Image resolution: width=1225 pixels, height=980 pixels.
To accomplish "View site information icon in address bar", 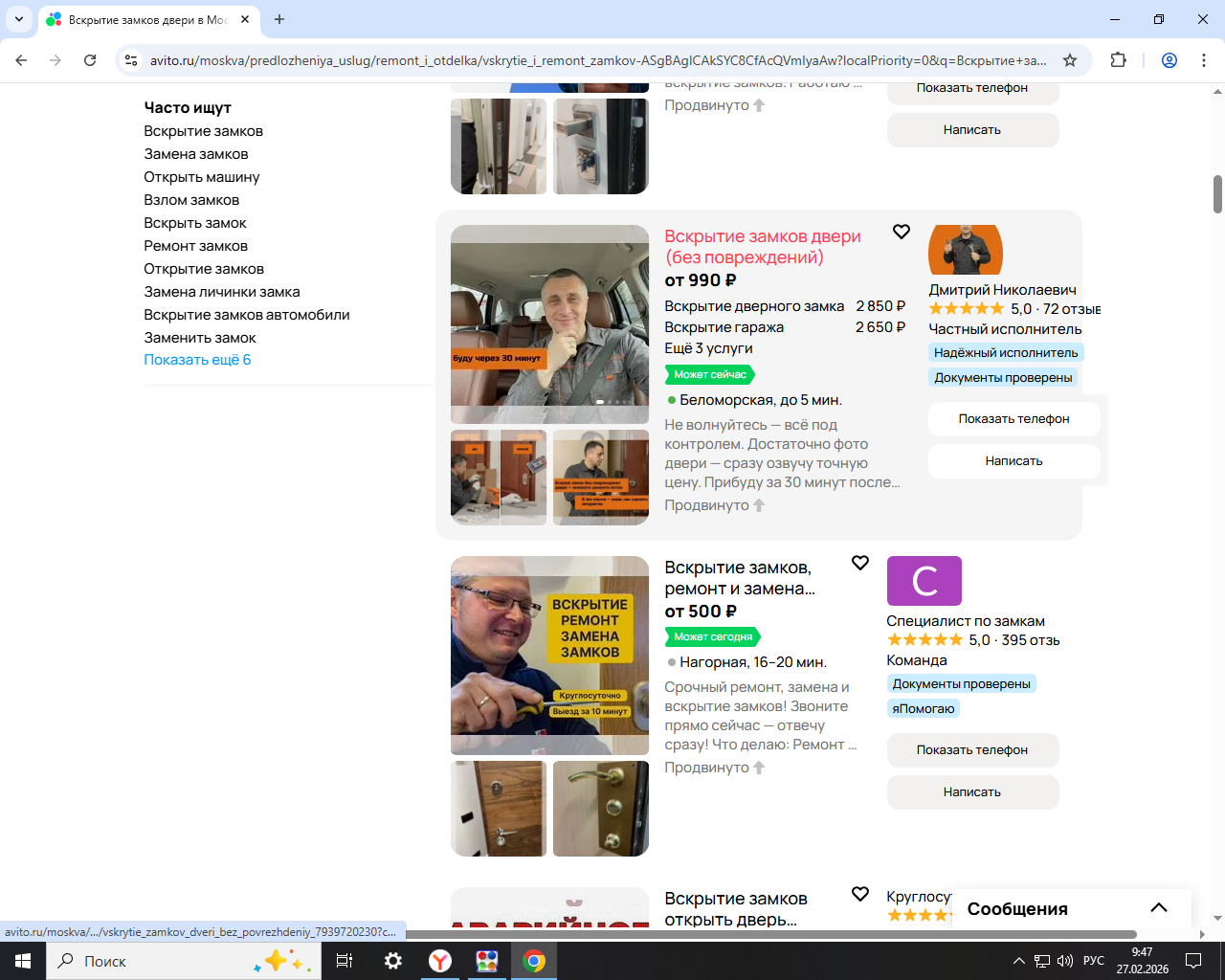I will click(x=131, y=60).
